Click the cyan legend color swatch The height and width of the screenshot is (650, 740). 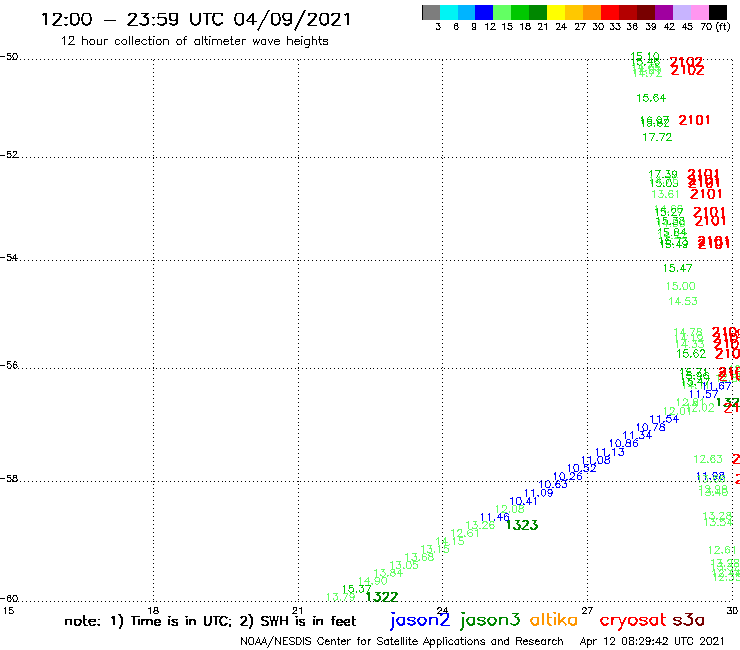pos(449,12)
